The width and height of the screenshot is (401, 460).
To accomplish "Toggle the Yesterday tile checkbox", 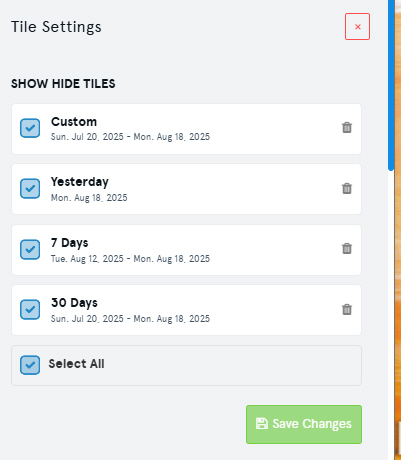I will tap(30, 189).
